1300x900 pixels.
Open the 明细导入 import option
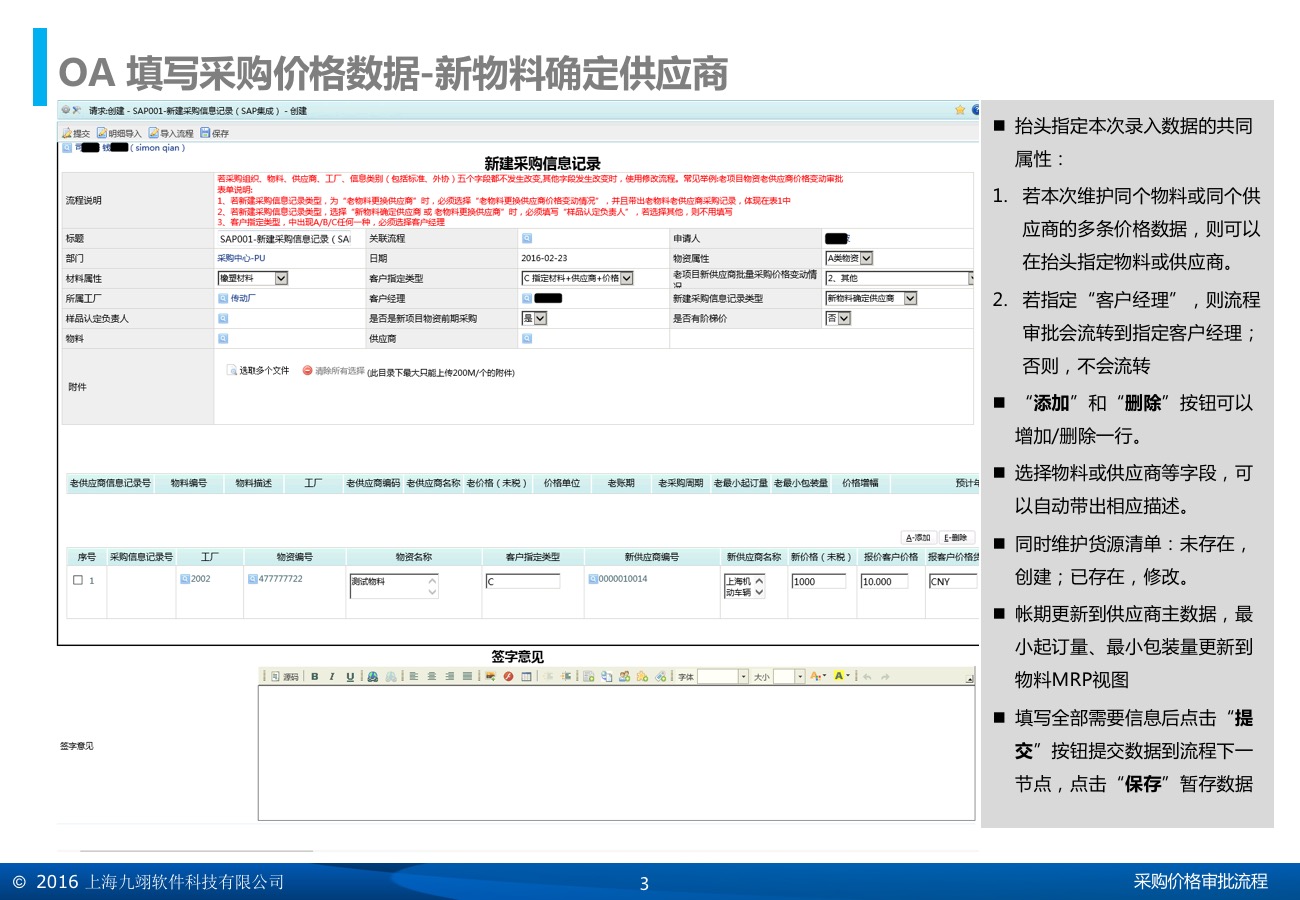coord(120,133)
